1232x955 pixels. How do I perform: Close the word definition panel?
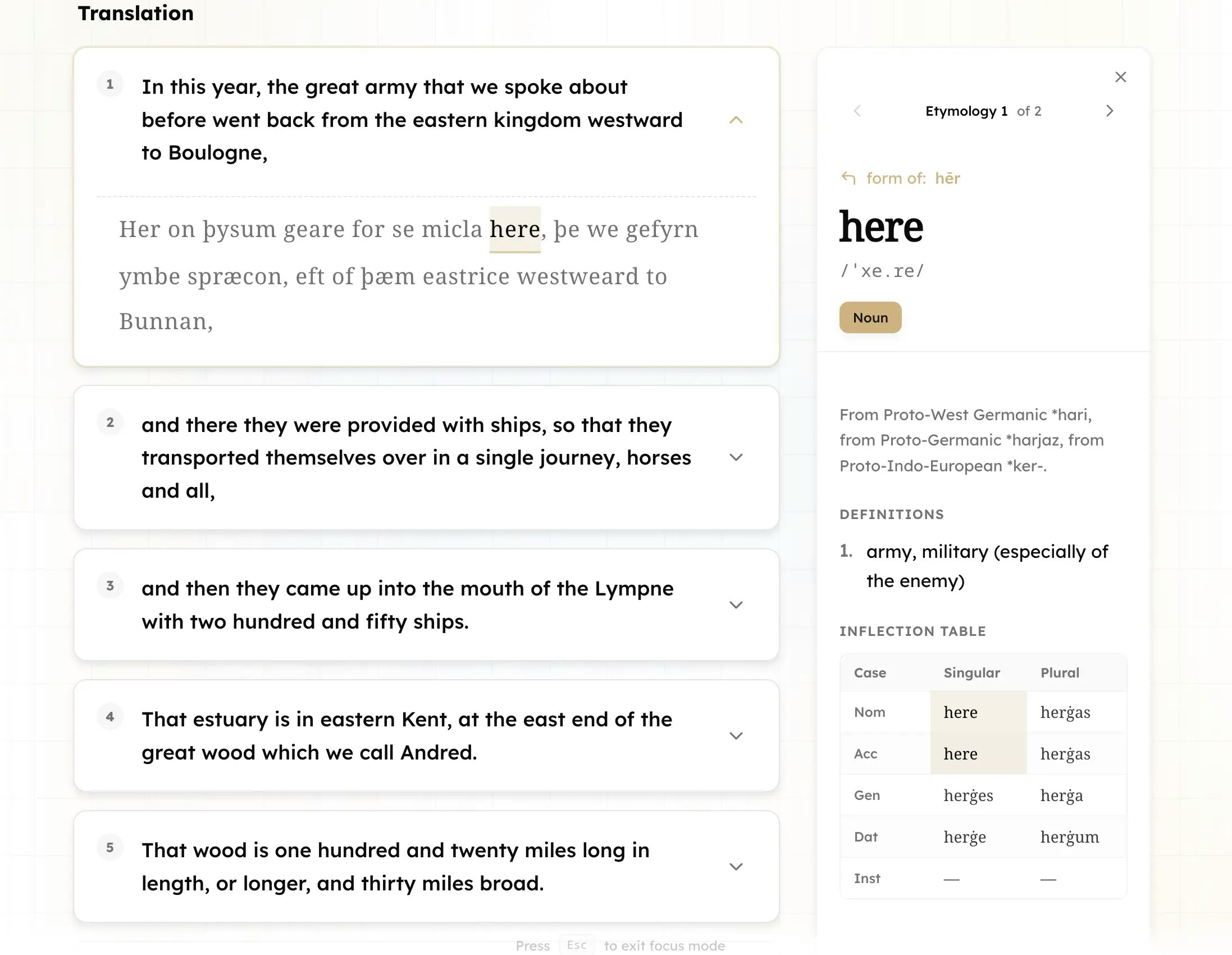click(1120, 78)
